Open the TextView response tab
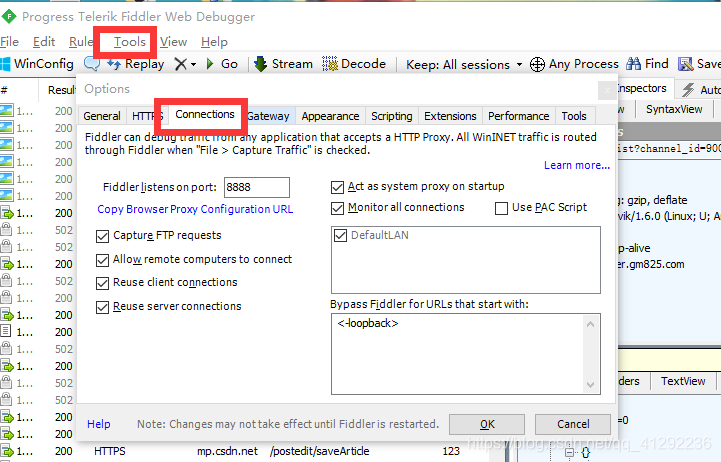 click(x=683, y=381)
